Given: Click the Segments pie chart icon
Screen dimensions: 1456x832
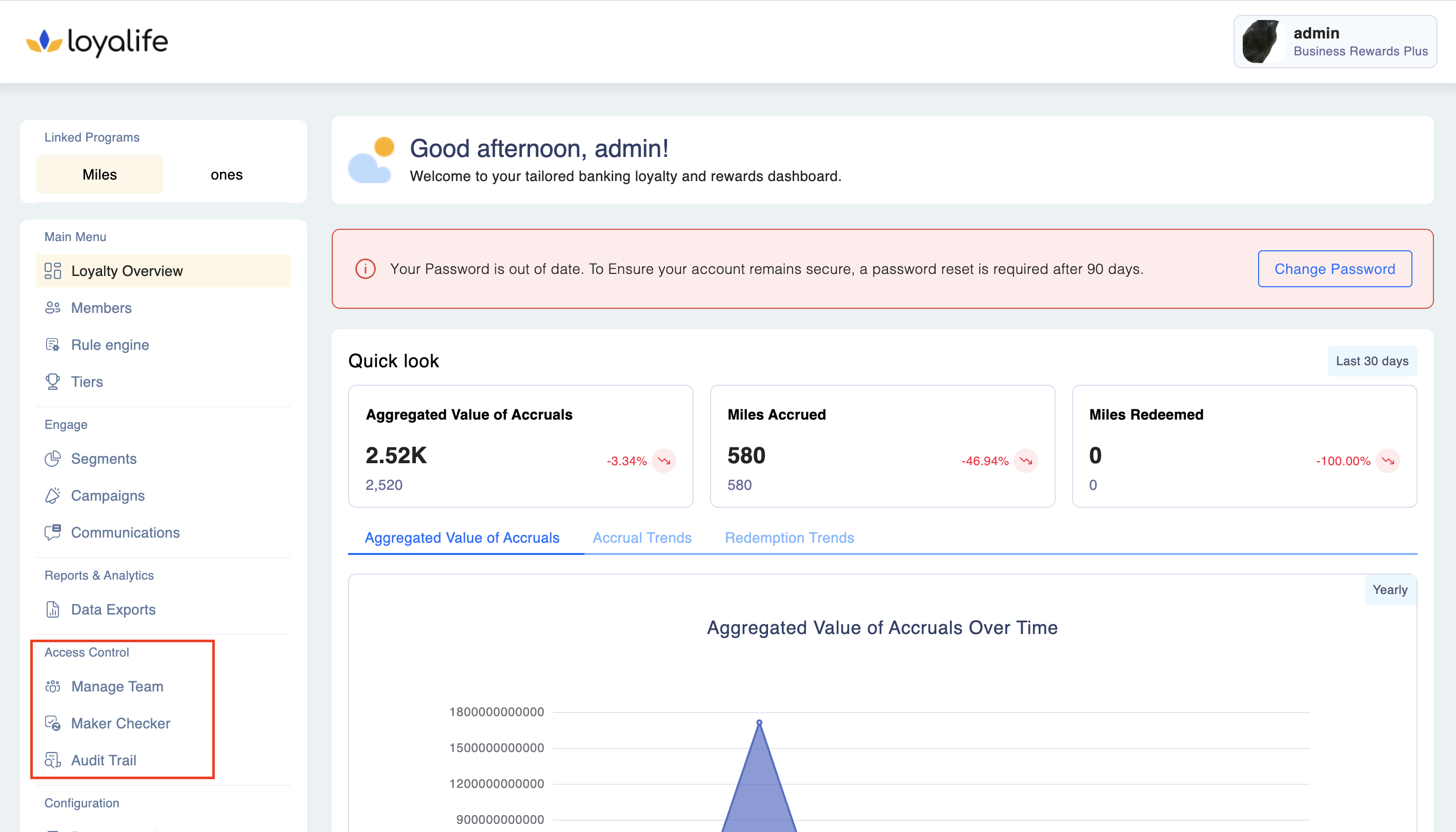Looking at the screenshot, I should click(x=52, y=459).
